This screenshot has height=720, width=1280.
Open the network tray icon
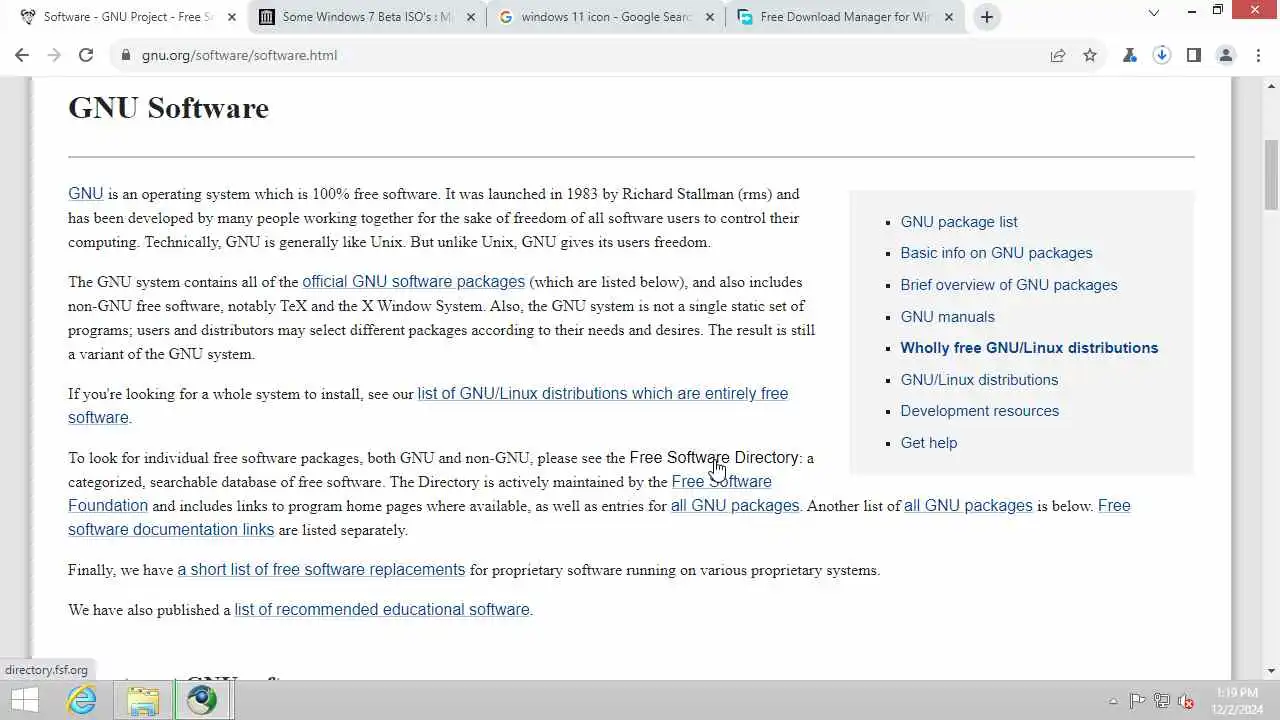(1162, 701)
